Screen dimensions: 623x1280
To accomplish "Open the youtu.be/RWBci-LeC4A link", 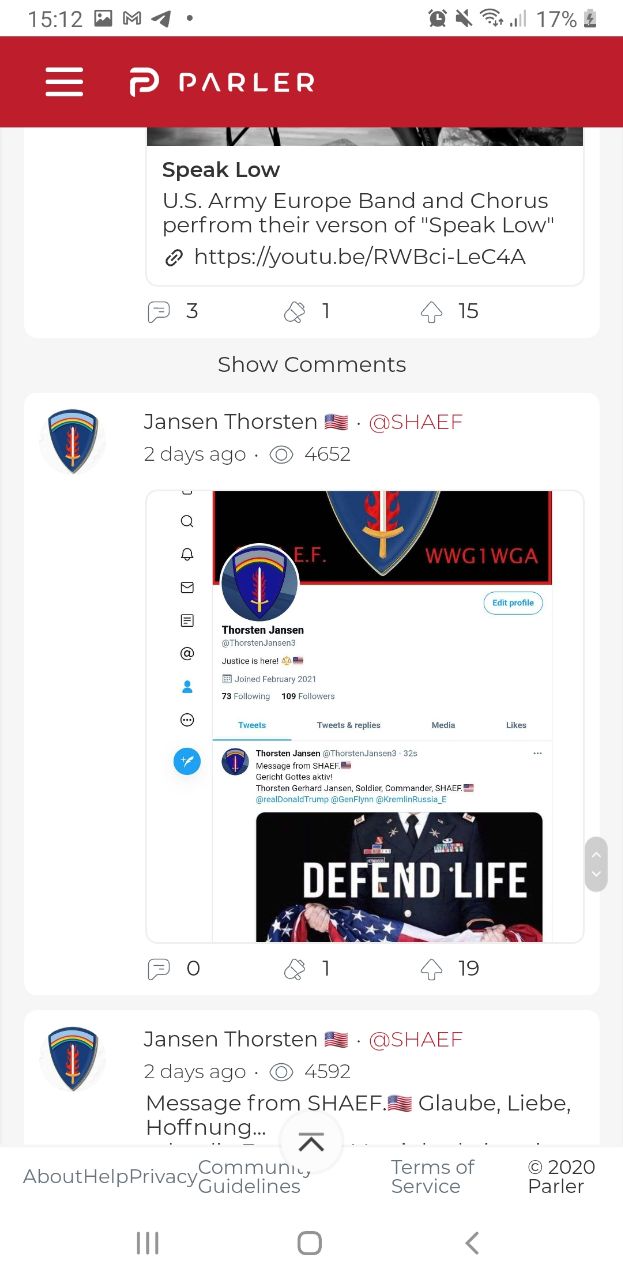I will (359, 257).
